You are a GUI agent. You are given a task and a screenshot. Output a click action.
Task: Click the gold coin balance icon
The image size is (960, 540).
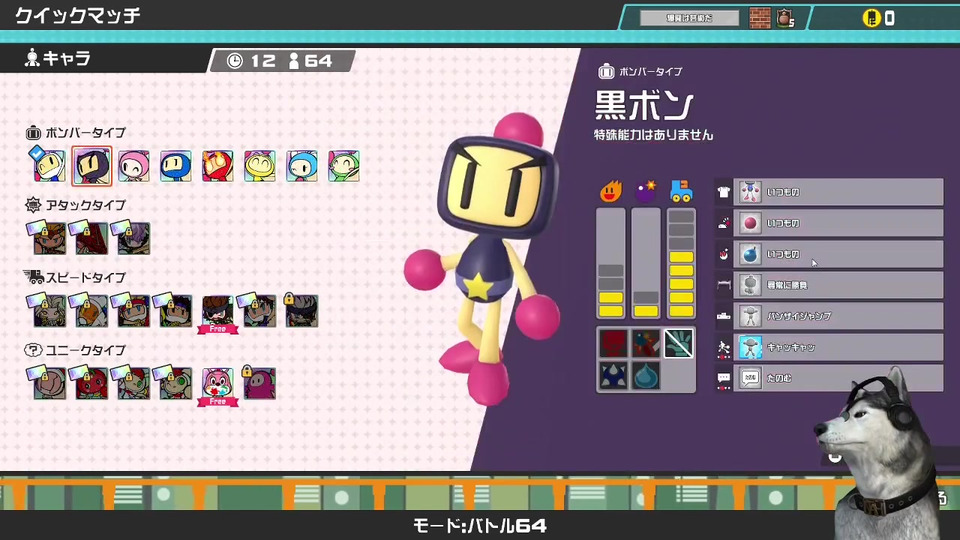(x=871, y=18)
